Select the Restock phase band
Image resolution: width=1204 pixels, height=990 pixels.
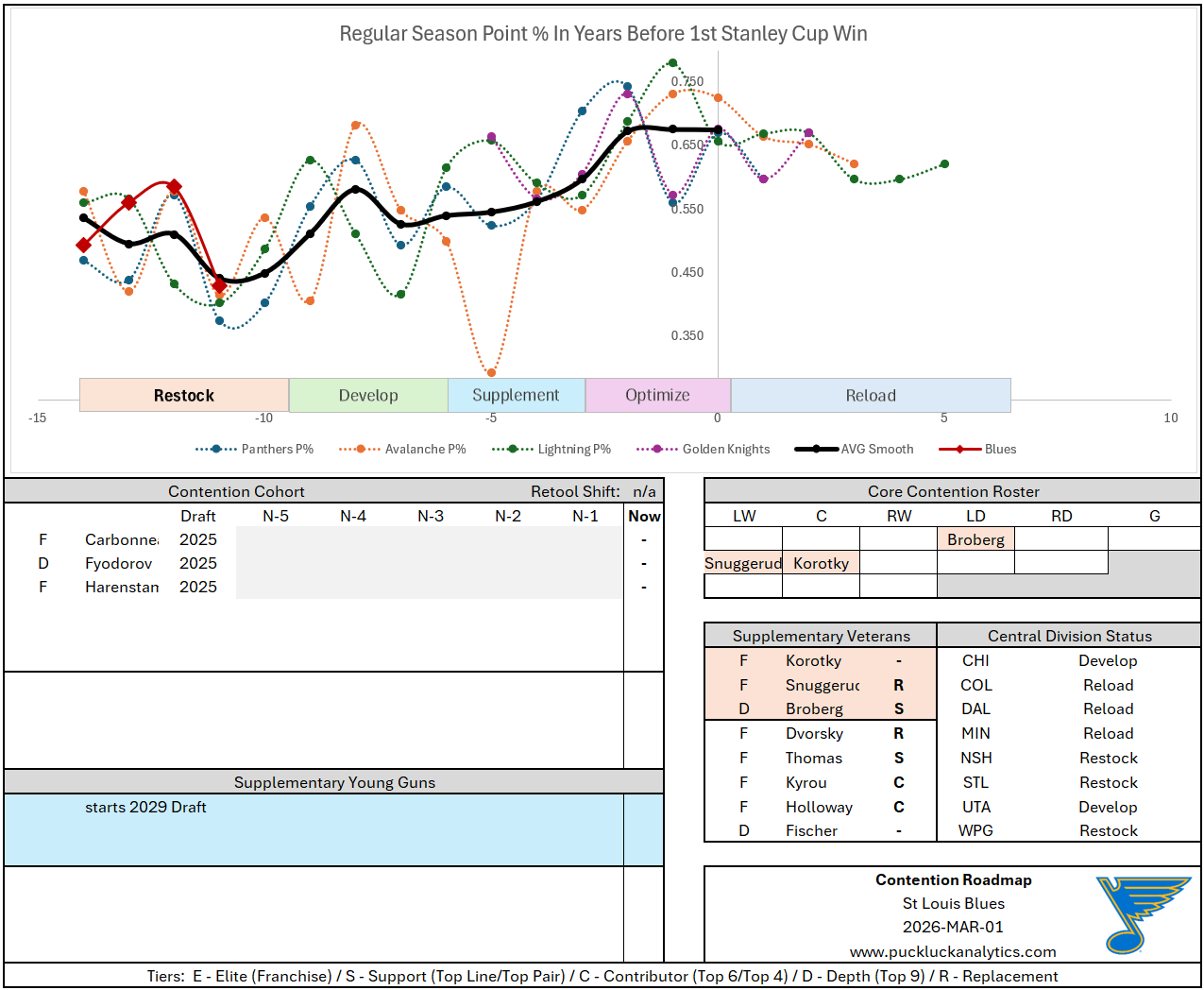184,396
